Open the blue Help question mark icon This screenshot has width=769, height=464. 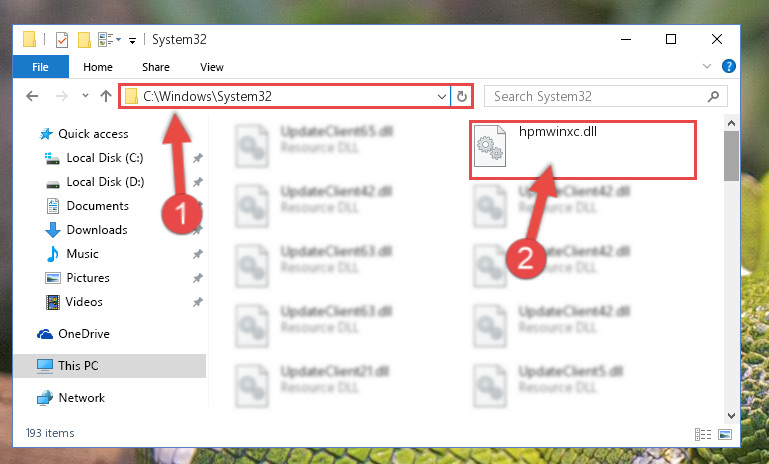[x=729, y=66]
